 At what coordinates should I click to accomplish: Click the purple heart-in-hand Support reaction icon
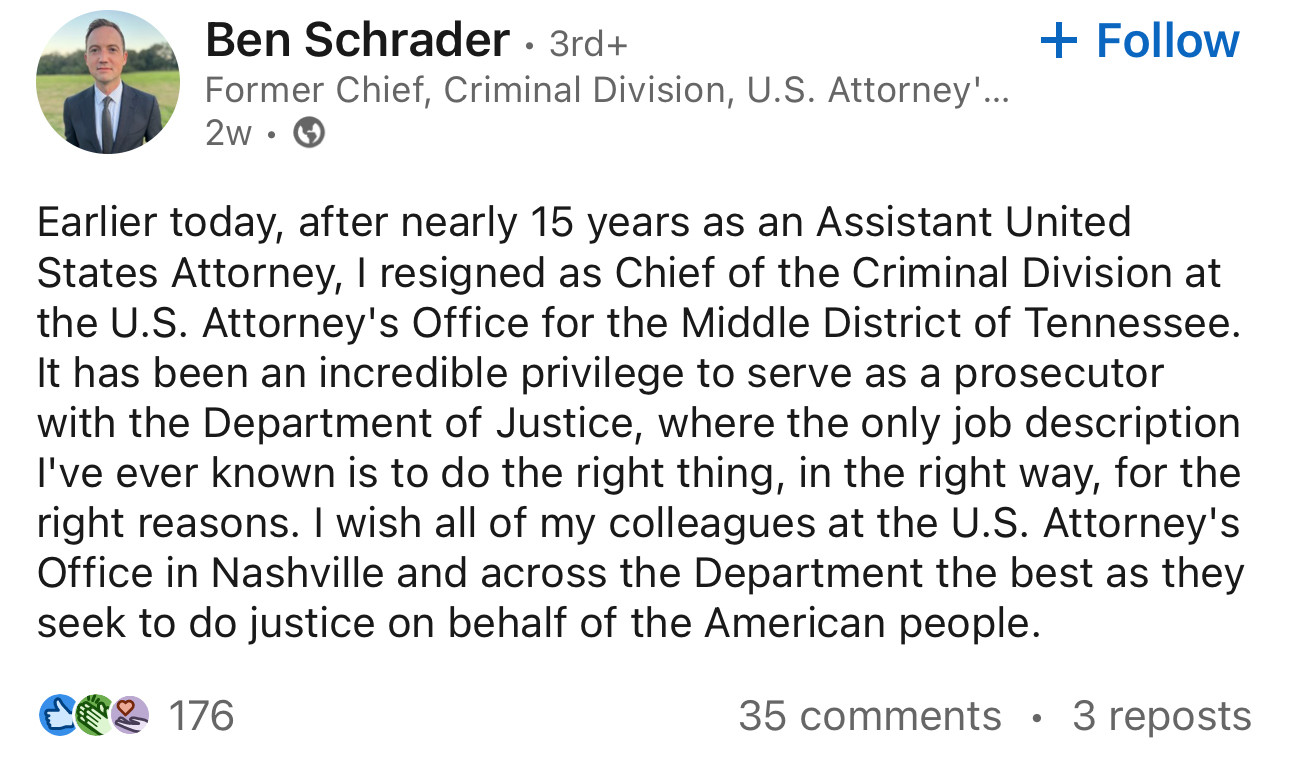130,716
